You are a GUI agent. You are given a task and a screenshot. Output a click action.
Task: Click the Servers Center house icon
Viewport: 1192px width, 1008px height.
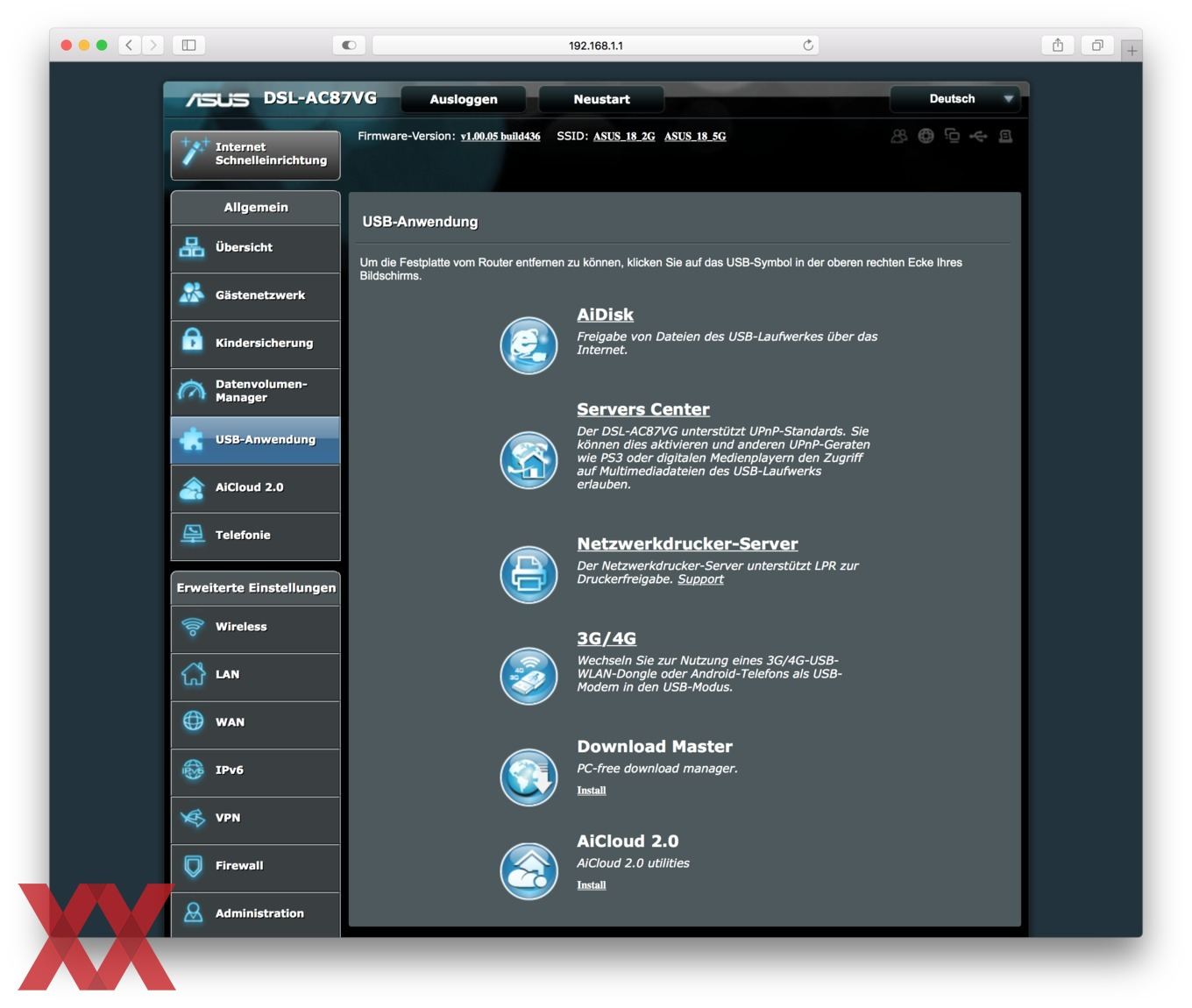click(x=529, y=460)
